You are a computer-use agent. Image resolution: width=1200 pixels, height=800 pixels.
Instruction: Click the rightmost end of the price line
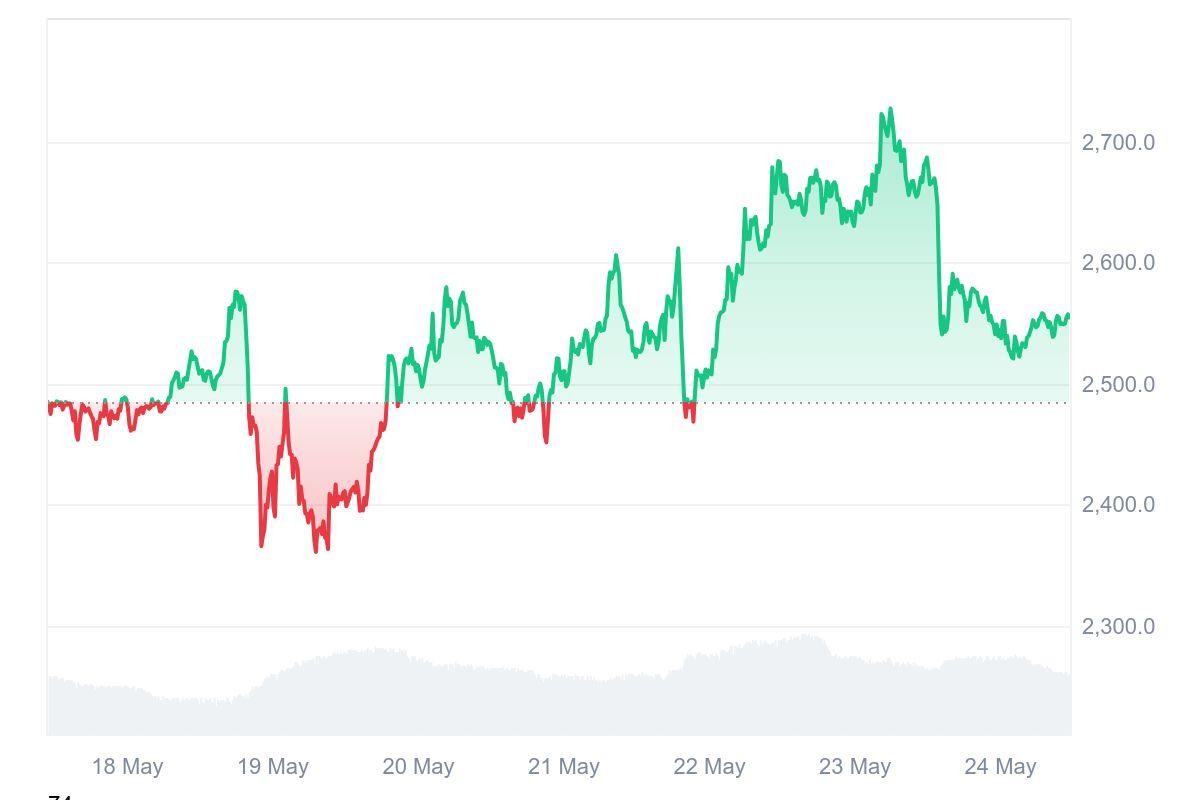tap(1069, 315)
